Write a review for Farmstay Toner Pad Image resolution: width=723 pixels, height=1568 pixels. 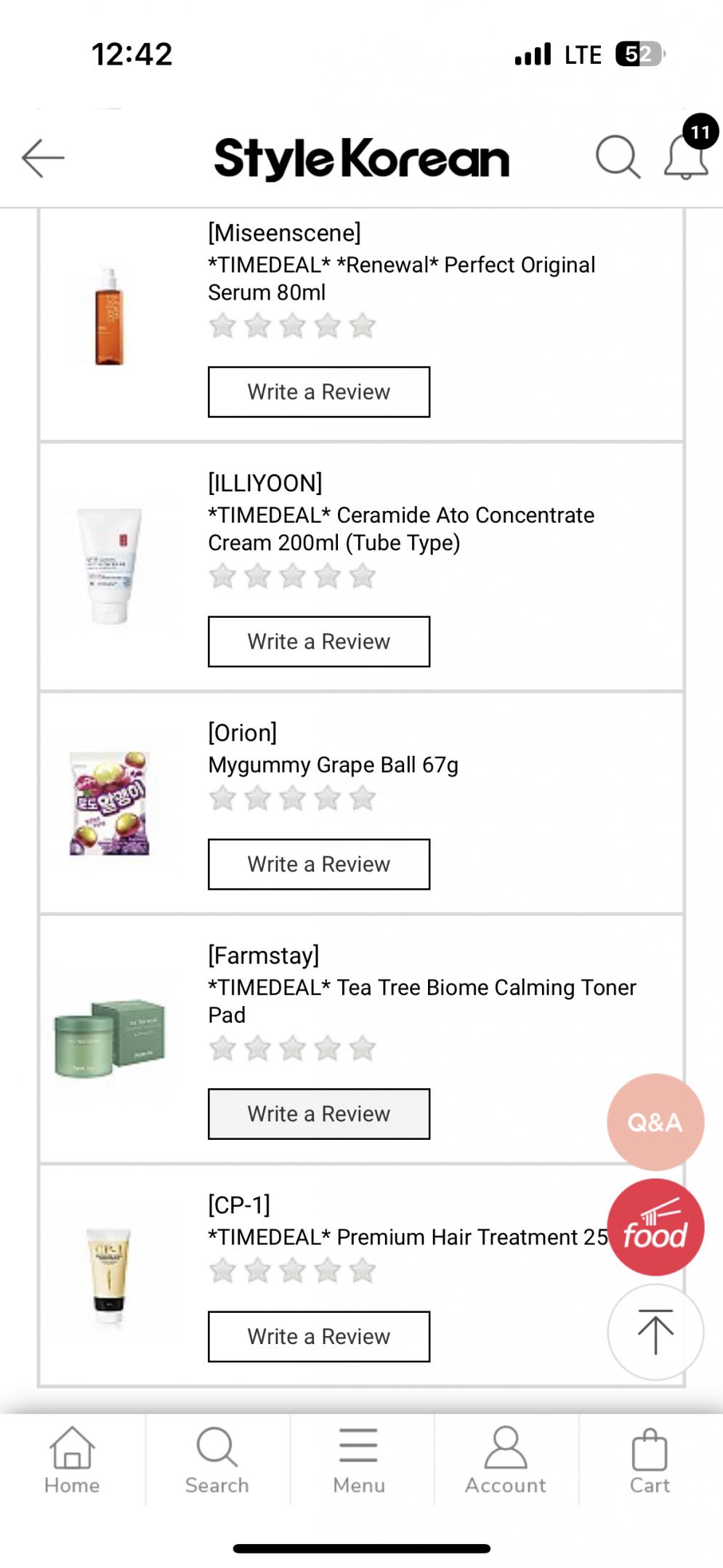click(318, 1114)
